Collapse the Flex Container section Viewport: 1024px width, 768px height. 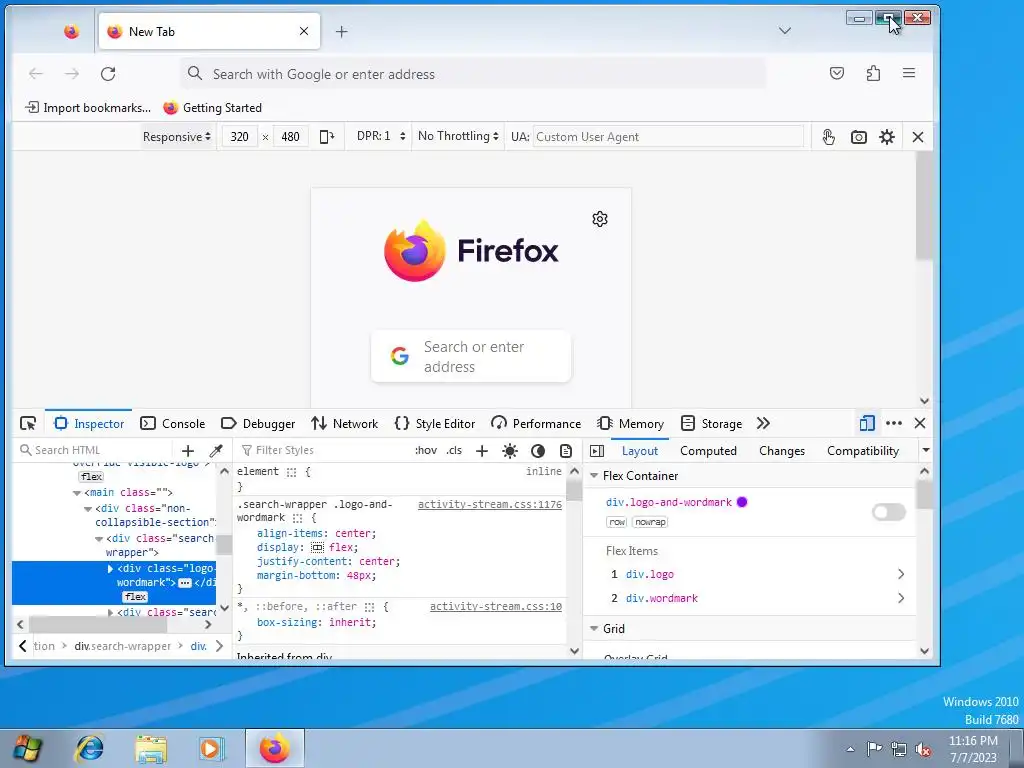[x=594, y=475]
